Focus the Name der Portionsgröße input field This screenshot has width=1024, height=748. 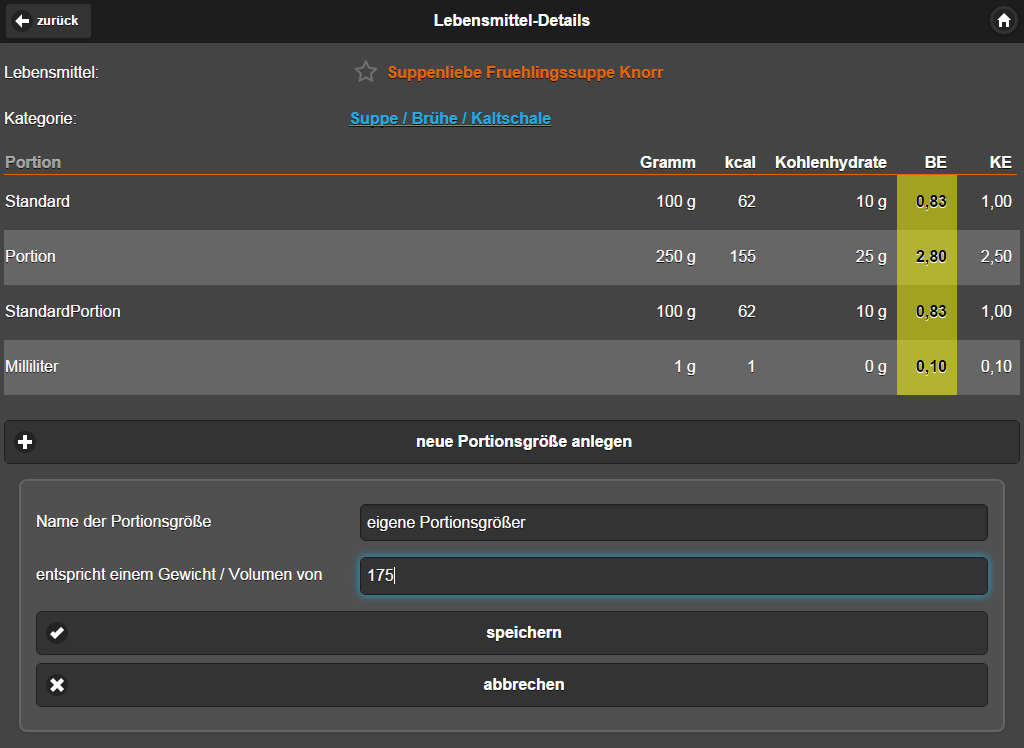(673, 523)
